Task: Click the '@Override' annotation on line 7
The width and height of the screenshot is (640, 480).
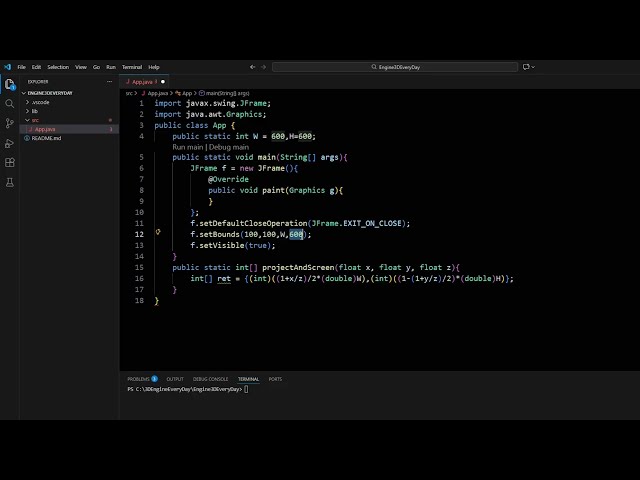Action: click(228, 180)
